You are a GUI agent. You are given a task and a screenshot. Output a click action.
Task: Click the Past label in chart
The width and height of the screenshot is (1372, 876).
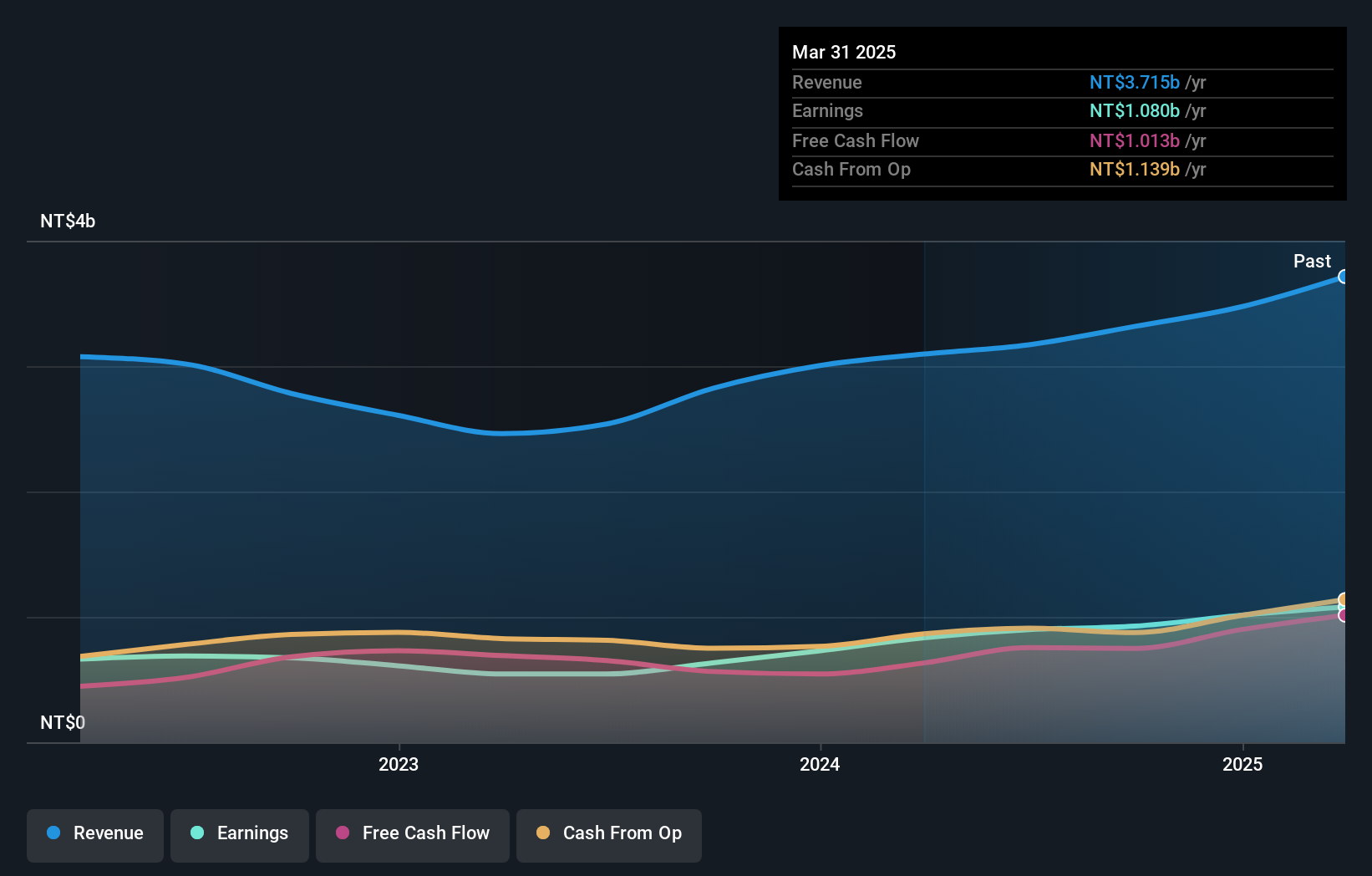[1312, 261]
